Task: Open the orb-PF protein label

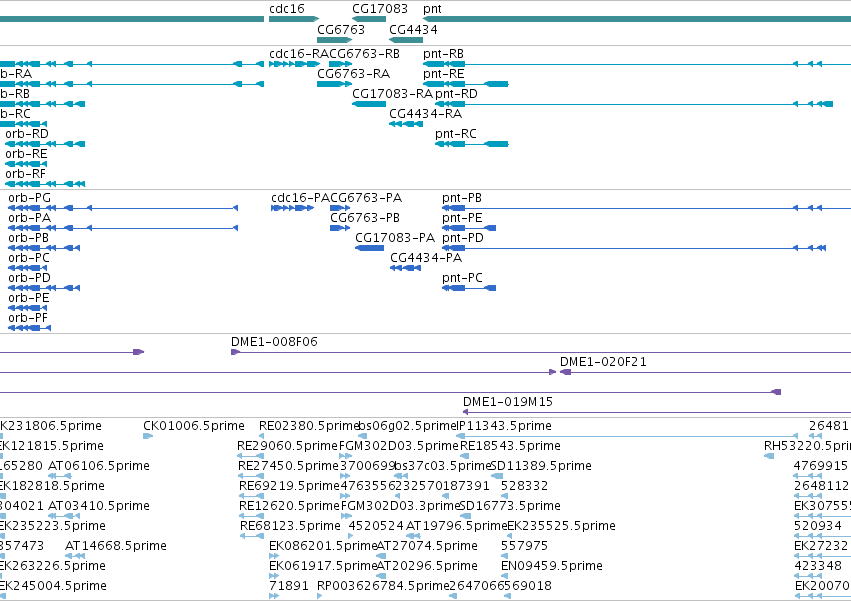Action: (28, 318)
